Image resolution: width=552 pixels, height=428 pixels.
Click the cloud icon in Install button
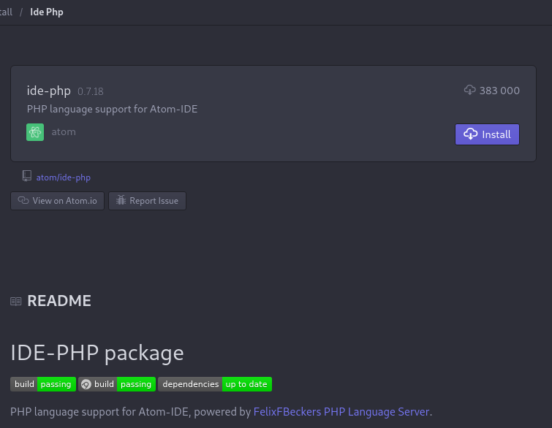470,134
